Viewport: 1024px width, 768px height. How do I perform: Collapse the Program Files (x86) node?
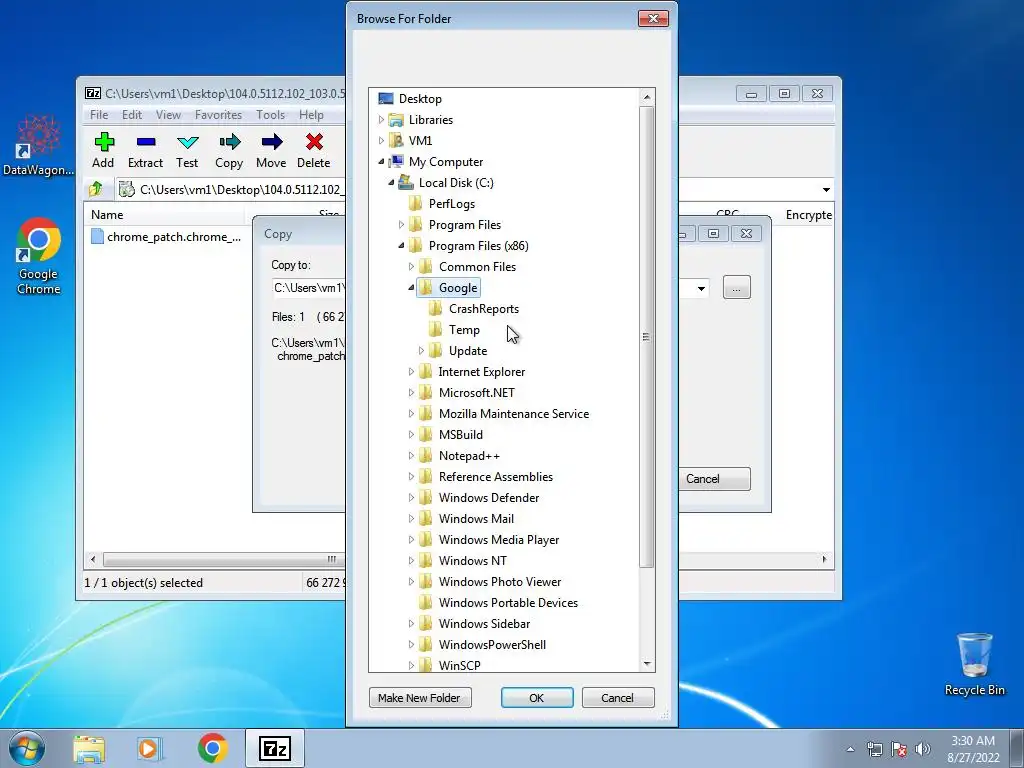401,246
